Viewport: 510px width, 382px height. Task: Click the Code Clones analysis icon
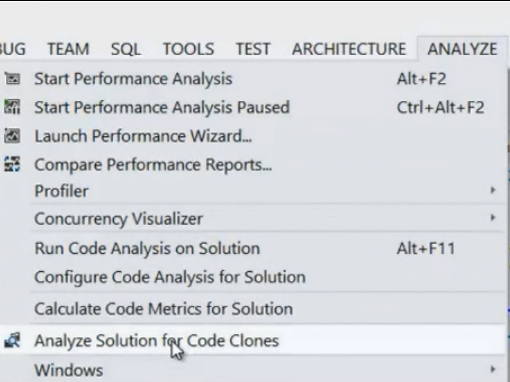[x=12, y=341]
